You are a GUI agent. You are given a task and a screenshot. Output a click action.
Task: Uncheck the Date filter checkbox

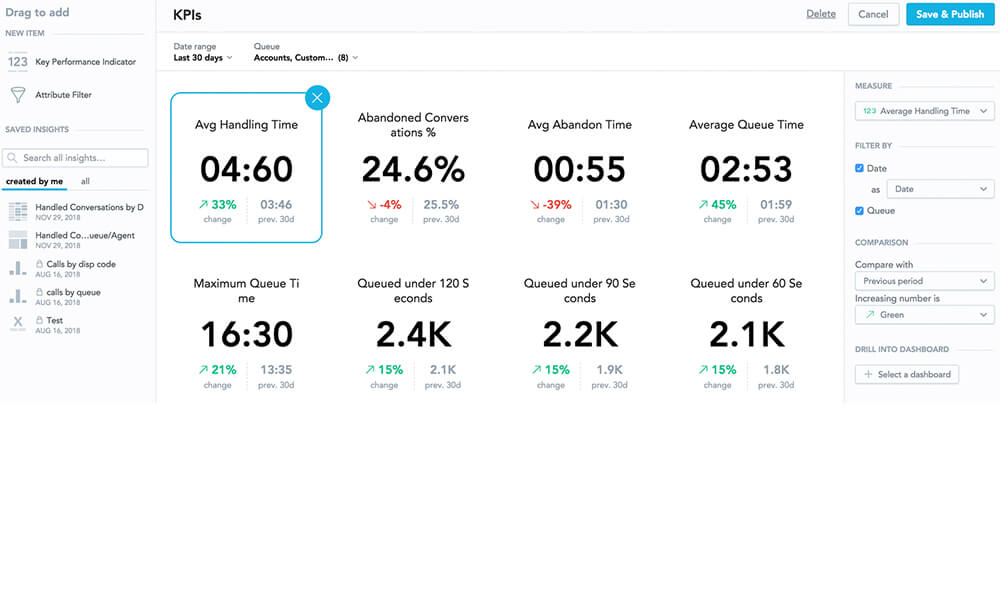tap(860, 168)
